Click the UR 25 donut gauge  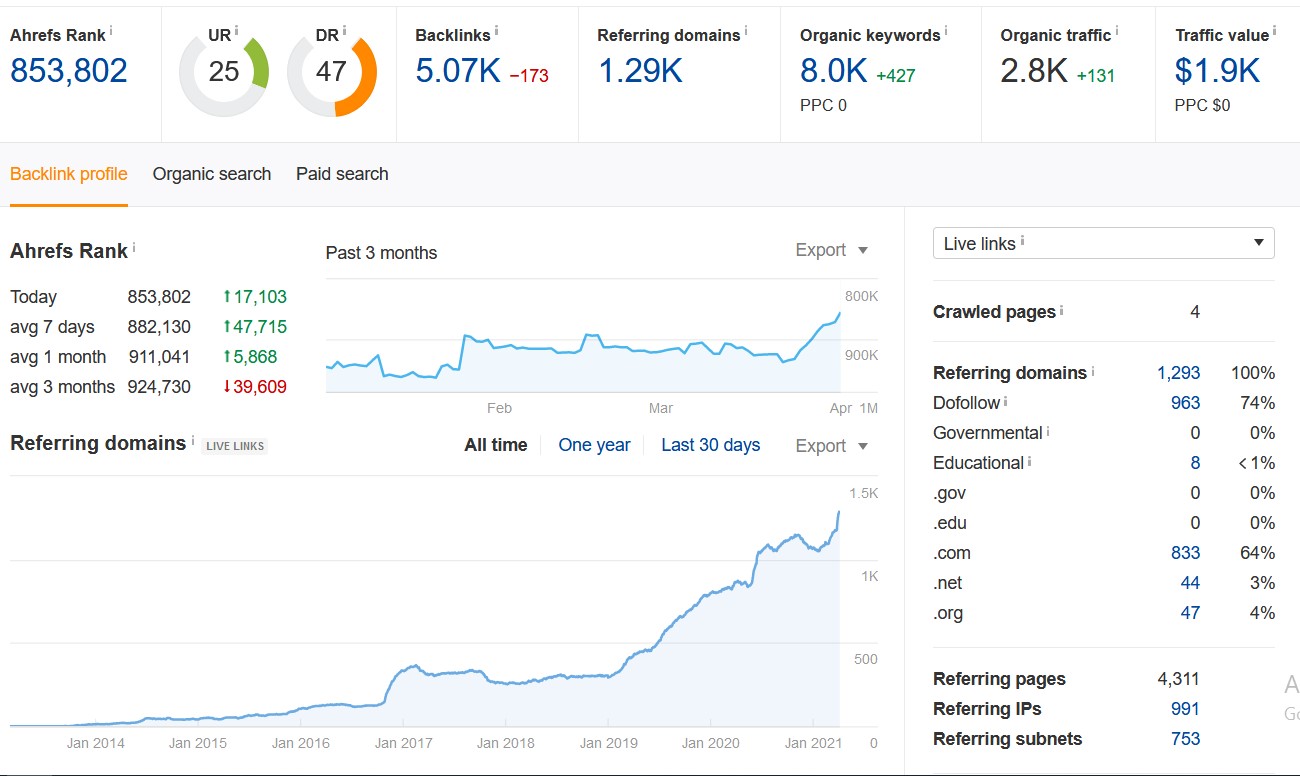pyautogui.click(x=224, y=72)
